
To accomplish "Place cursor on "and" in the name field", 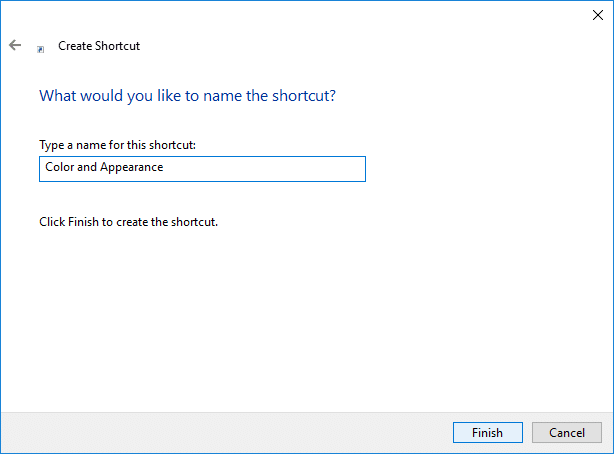I will click(87, 168).
